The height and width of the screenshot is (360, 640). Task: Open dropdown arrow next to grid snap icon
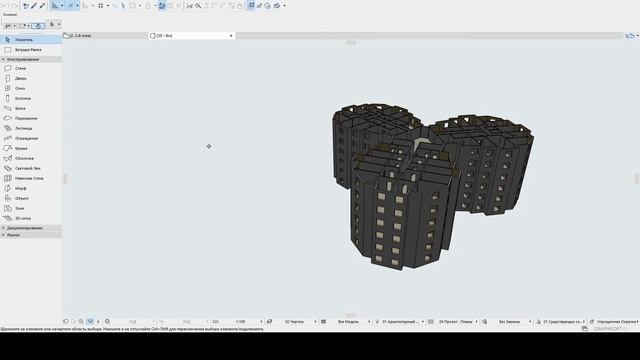(108, 6)
